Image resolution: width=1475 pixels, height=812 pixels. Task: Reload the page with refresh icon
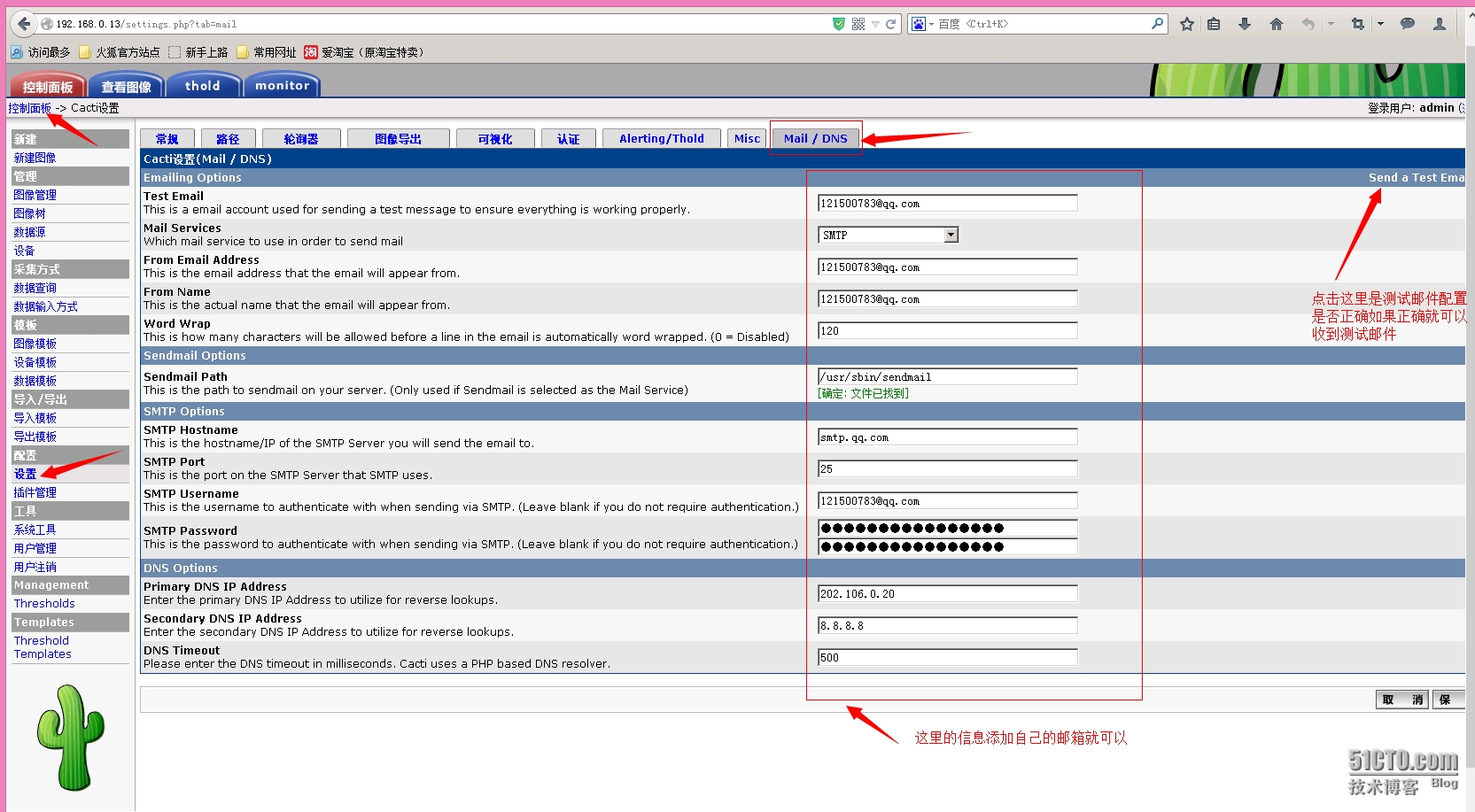click(890, 24)
